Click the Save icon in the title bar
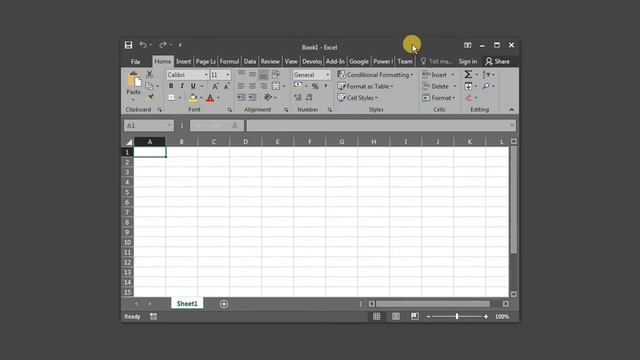Screen dimensions: 640x360 129,45
